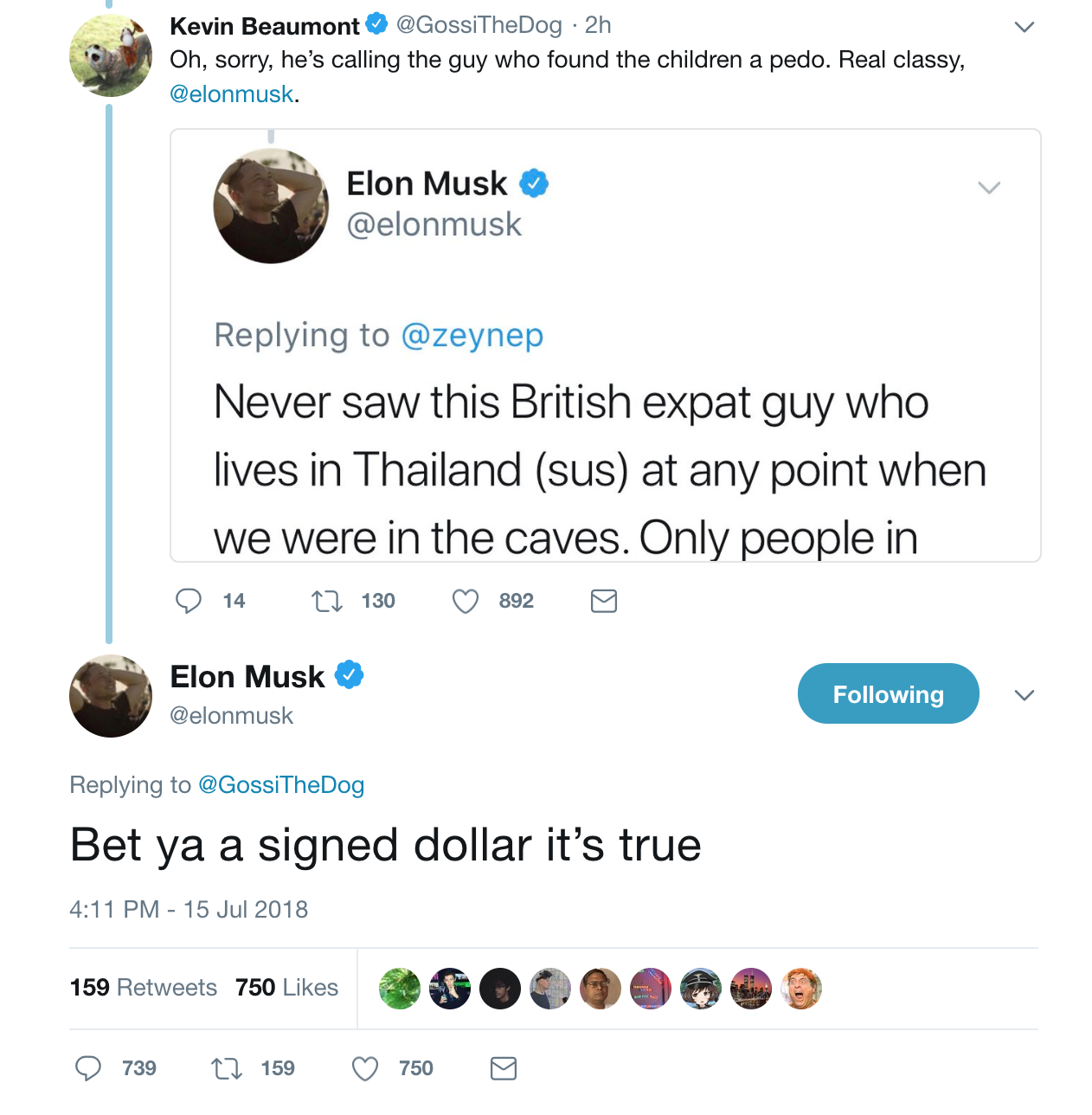Share Elon Musk's reply via direct message

pos(503,1068)
